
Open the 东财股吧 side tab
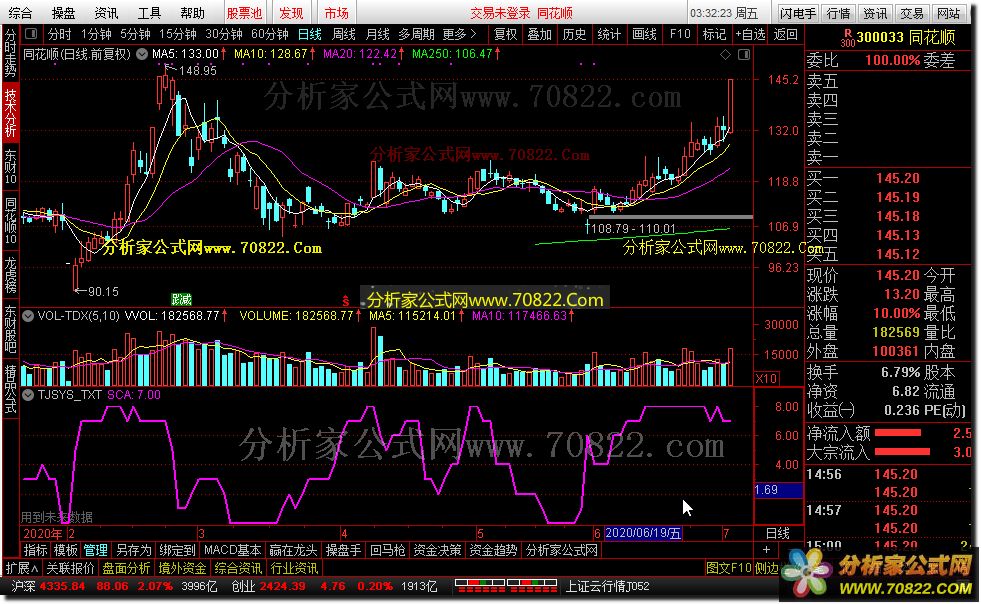11,329
